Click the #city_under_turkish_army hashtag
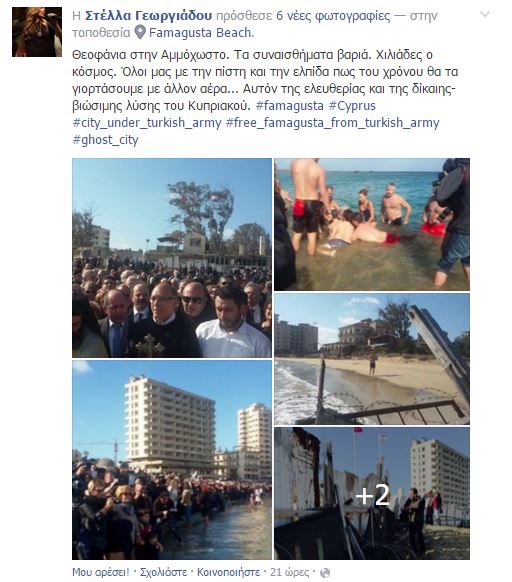 [147, 122]
